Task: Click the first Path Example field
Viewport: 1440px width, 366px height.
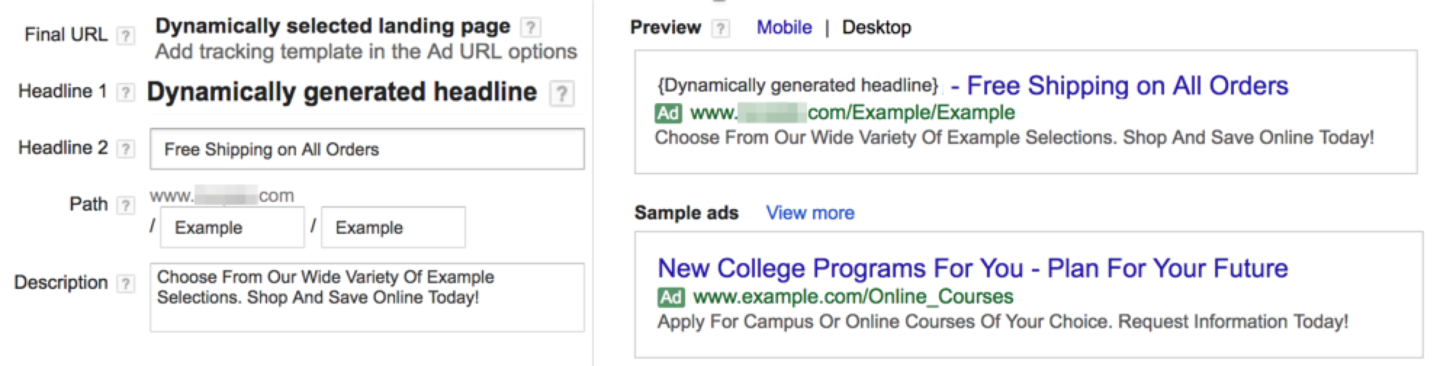Action: 232,227
